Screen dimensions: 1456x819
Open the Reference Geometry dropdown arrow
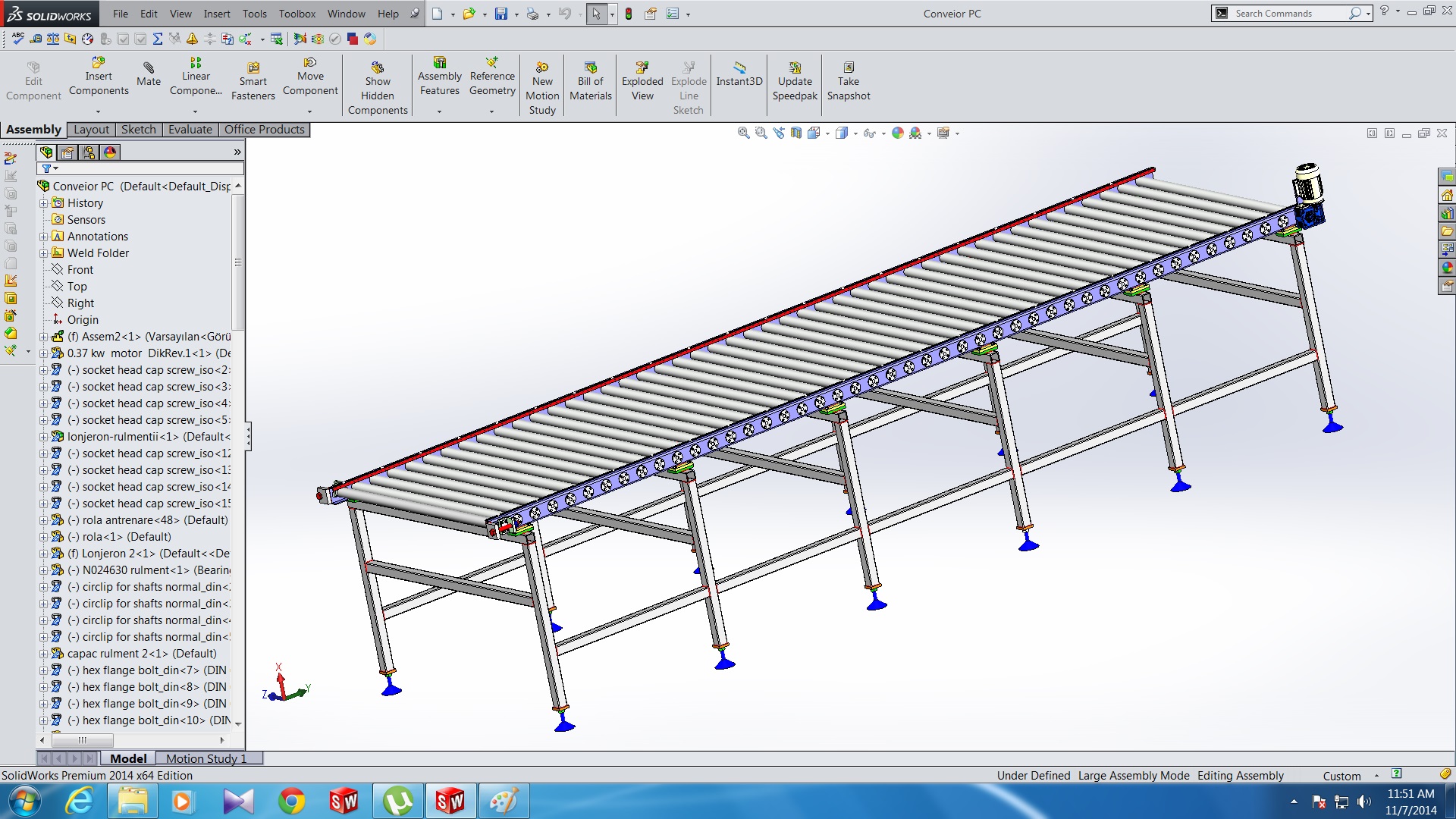pos(491,111)
